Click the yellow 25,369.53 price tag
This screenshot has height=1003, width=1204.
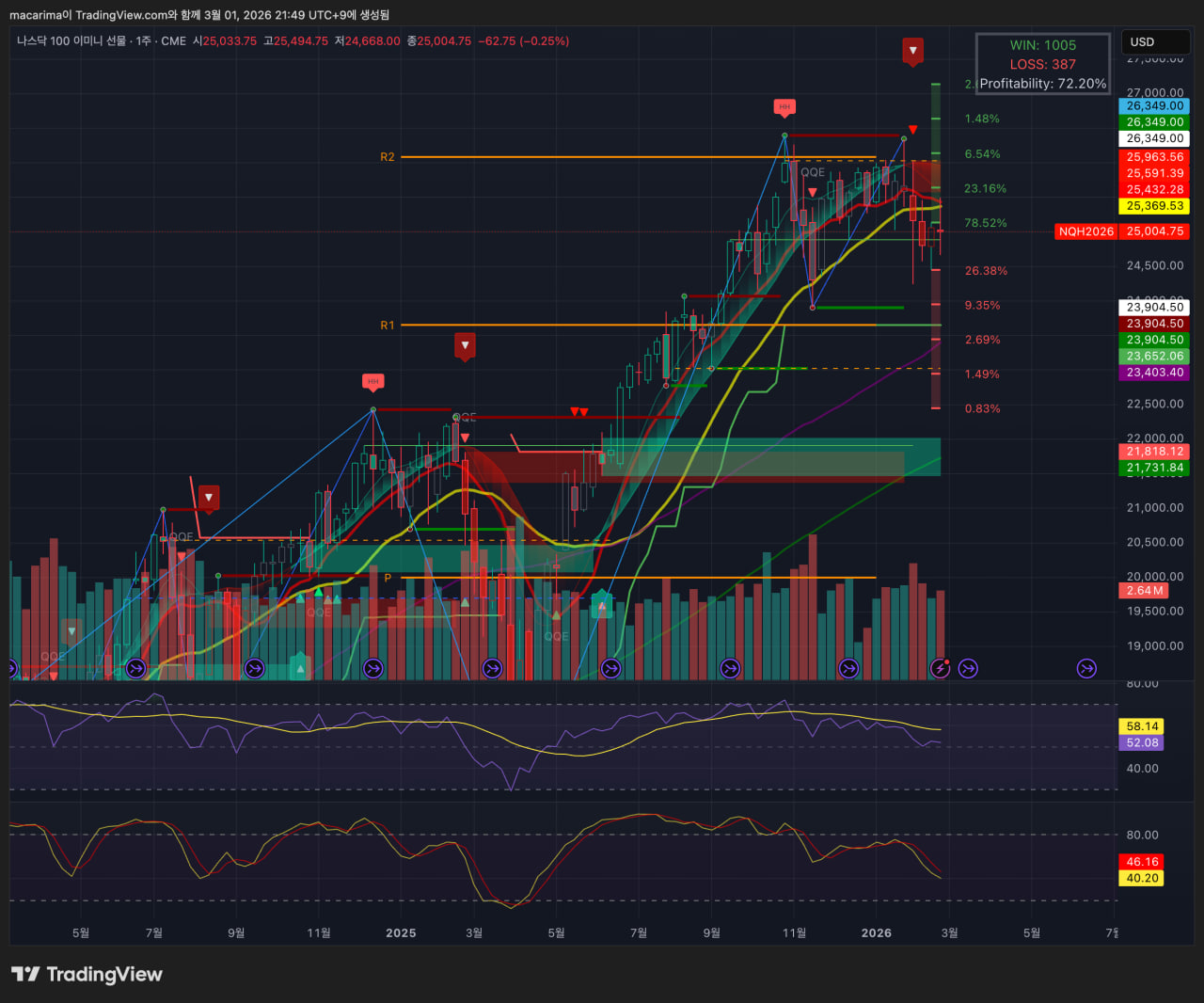1154,206
